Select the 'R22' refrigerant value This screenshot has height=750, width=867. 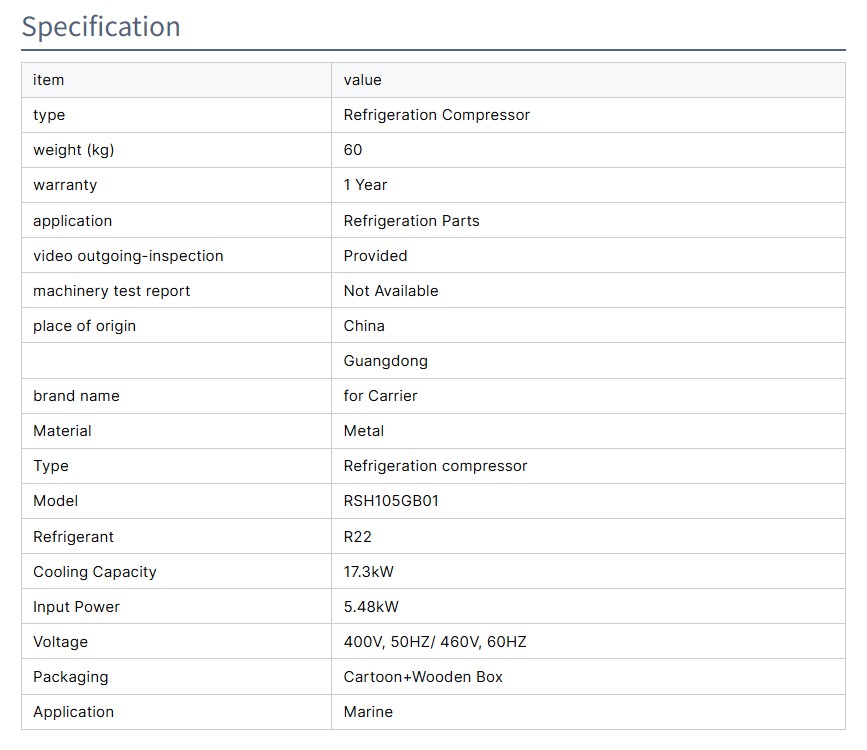point(357,537)
